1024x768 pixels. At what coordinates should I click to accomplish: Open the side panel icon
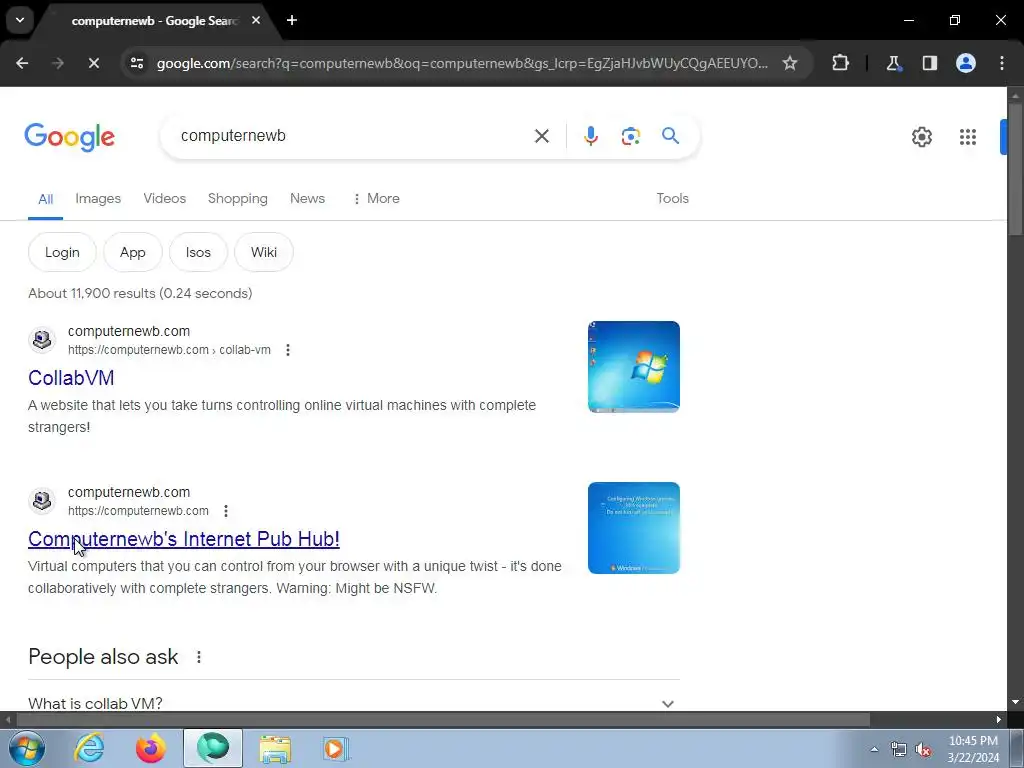pyautogui.click(x=929, y=63)
